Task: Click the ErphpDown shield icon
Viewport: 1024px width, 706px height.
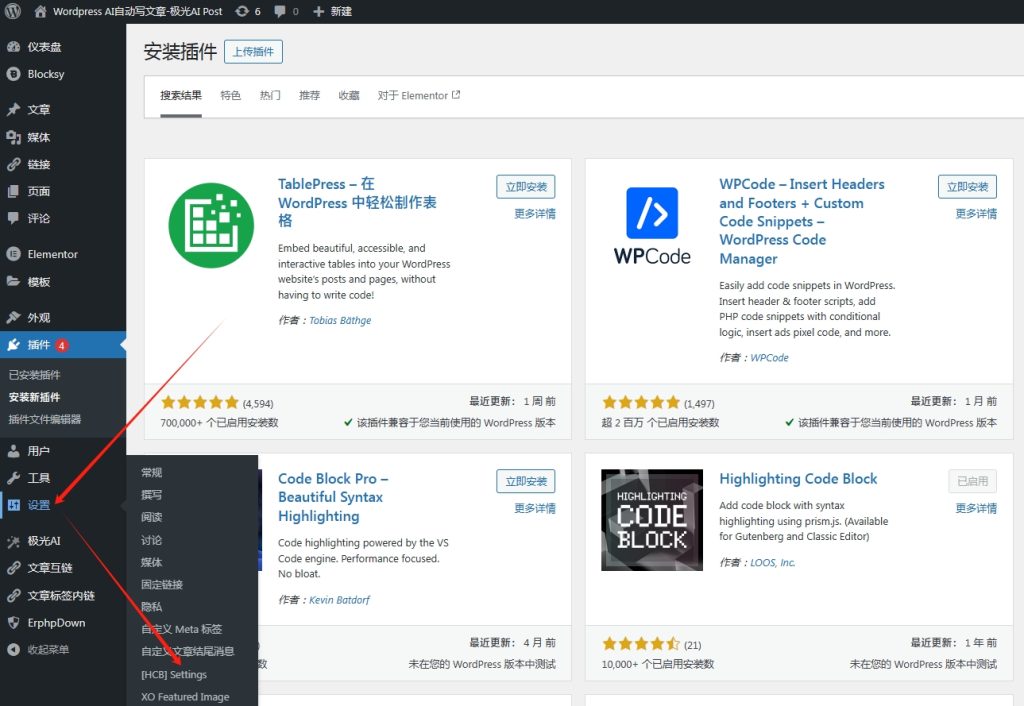Action: coord(13,622)
